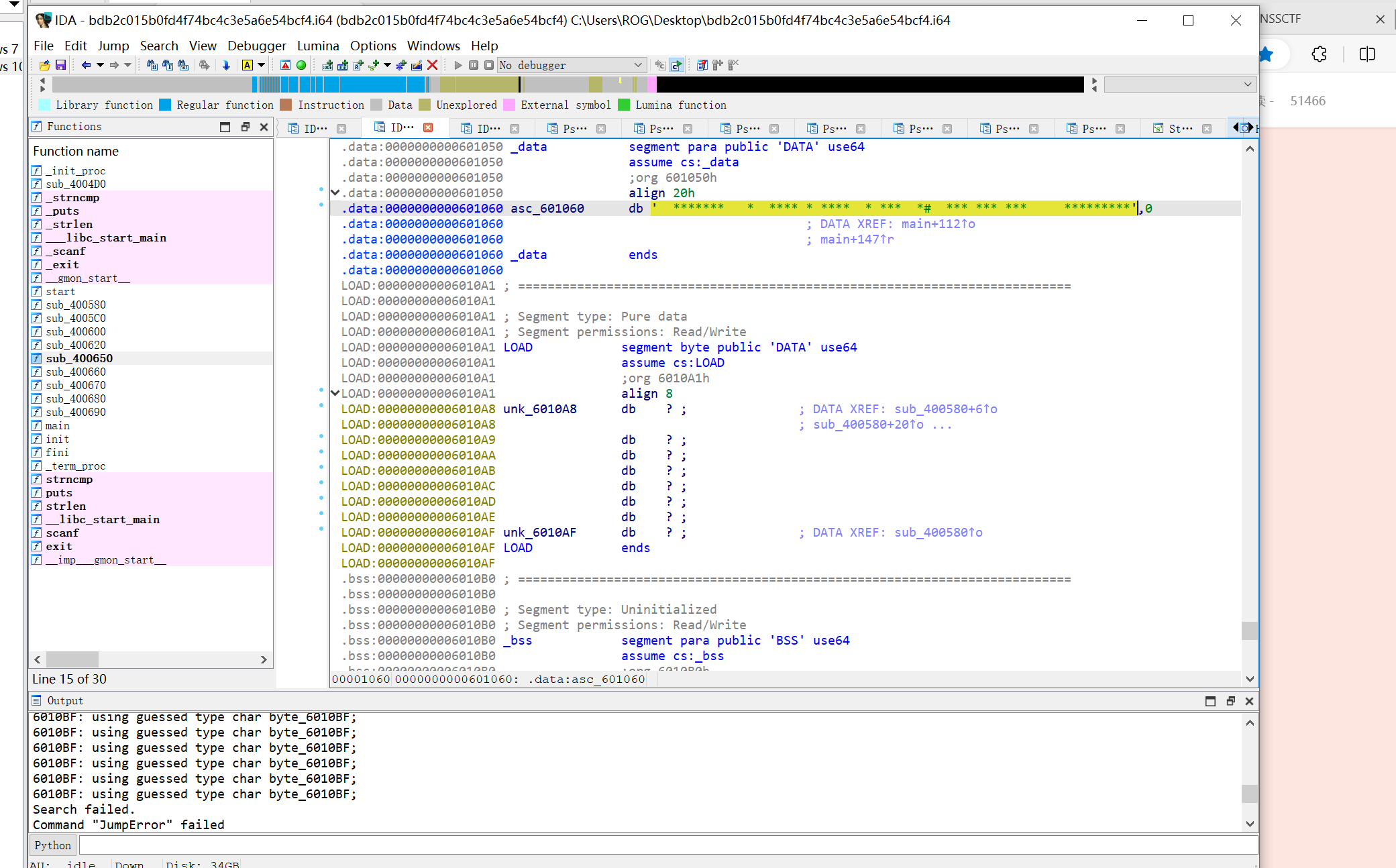Click the Python command input field

(667, 845)
